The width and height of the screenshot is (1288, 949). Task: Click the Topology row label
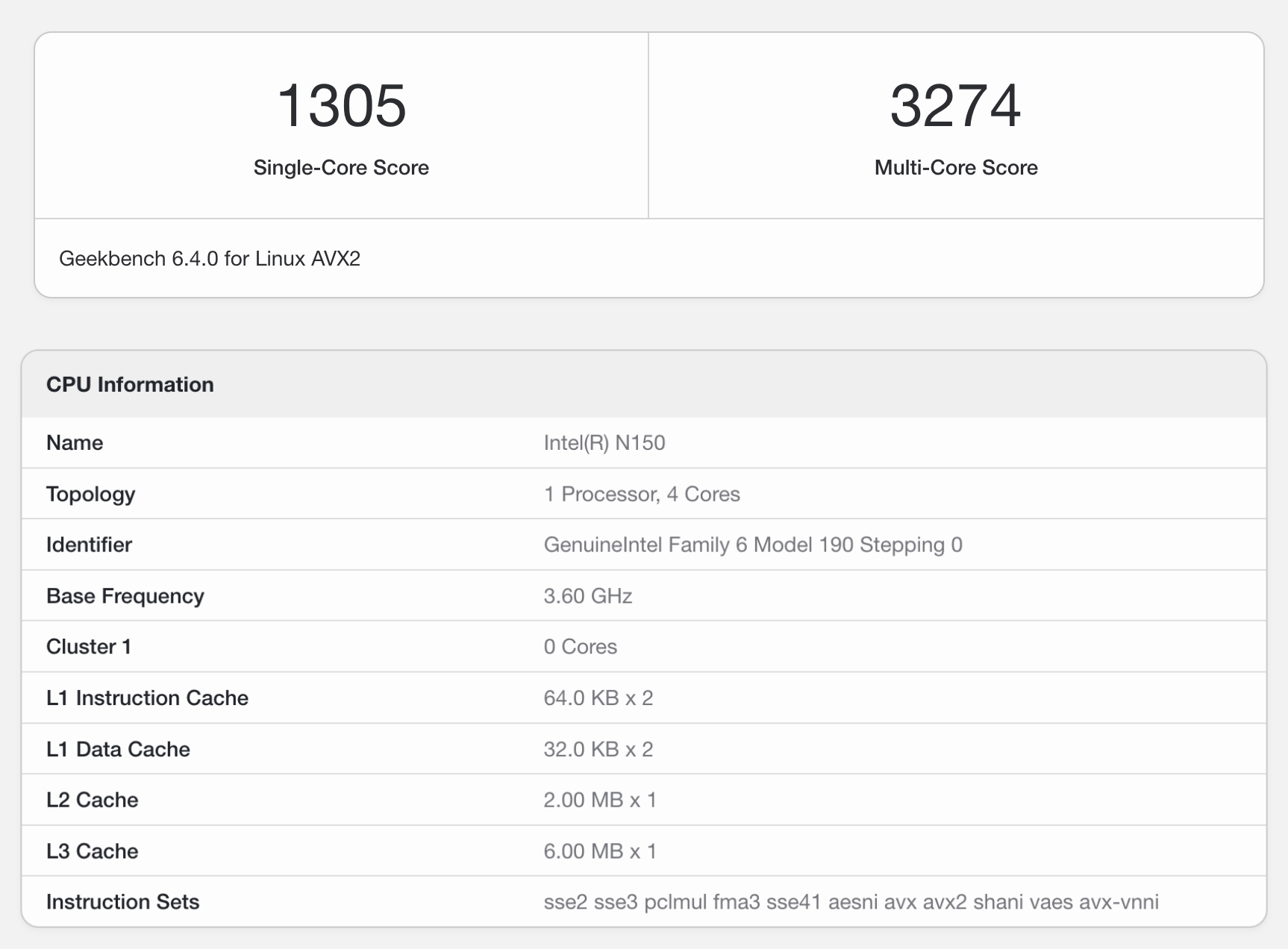[90, 494]
